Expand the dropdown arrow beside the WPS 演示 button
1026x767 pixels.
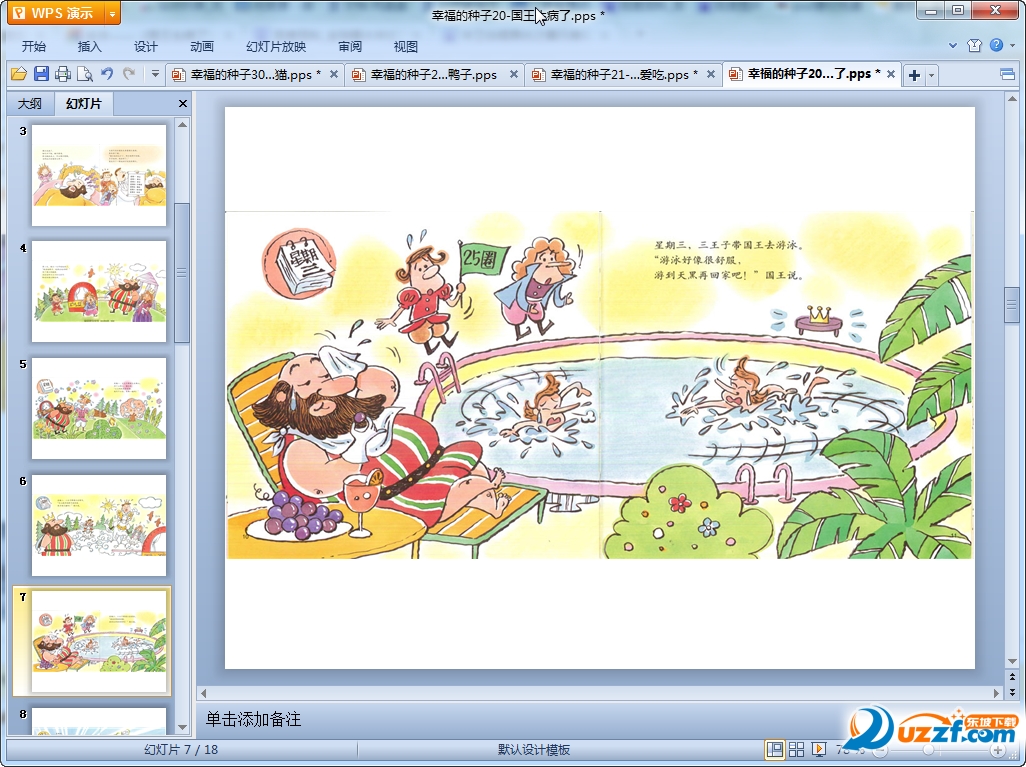pos(113,13)
